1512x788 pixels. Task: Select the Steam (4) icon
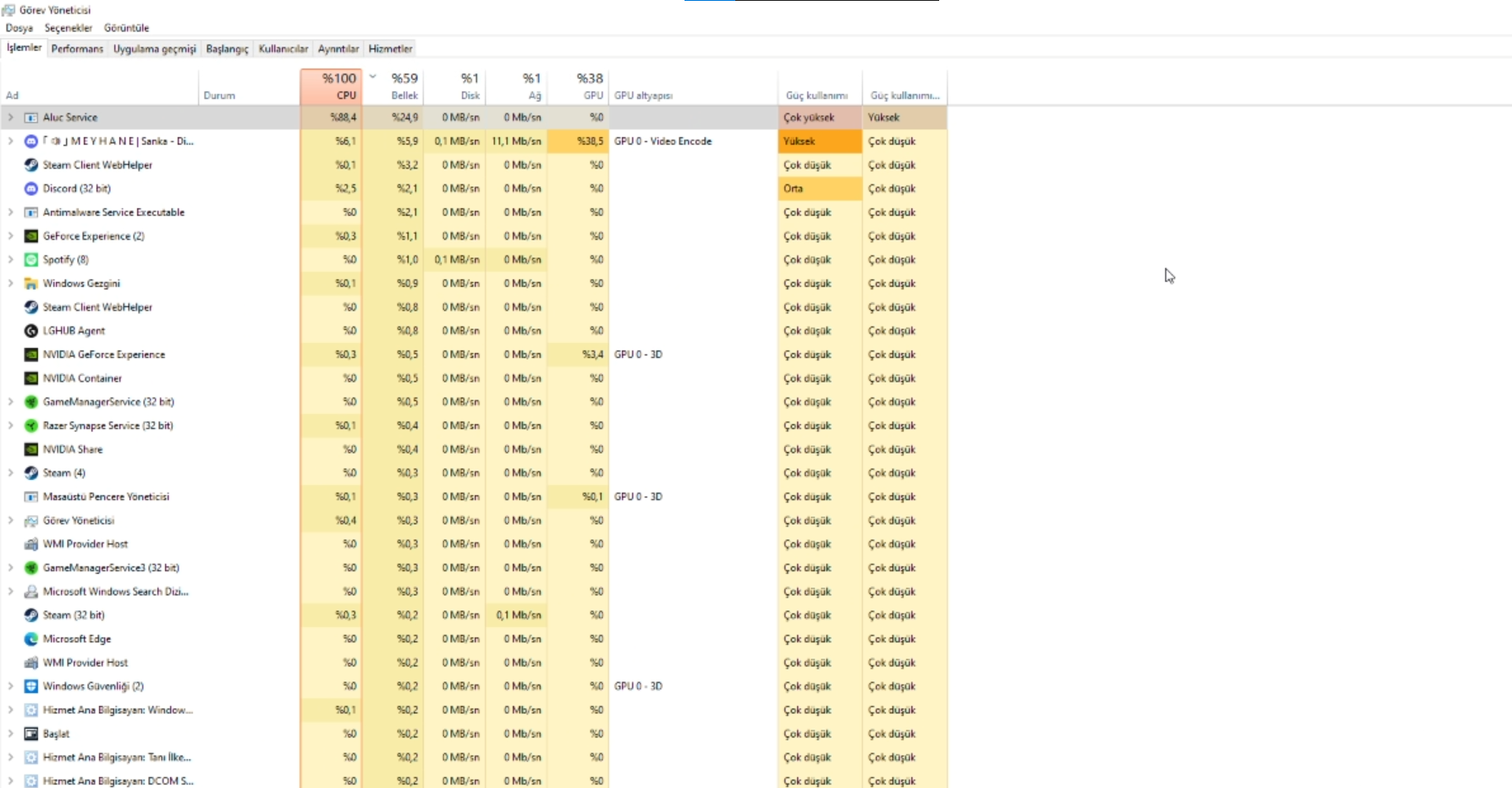coord(31,473)
